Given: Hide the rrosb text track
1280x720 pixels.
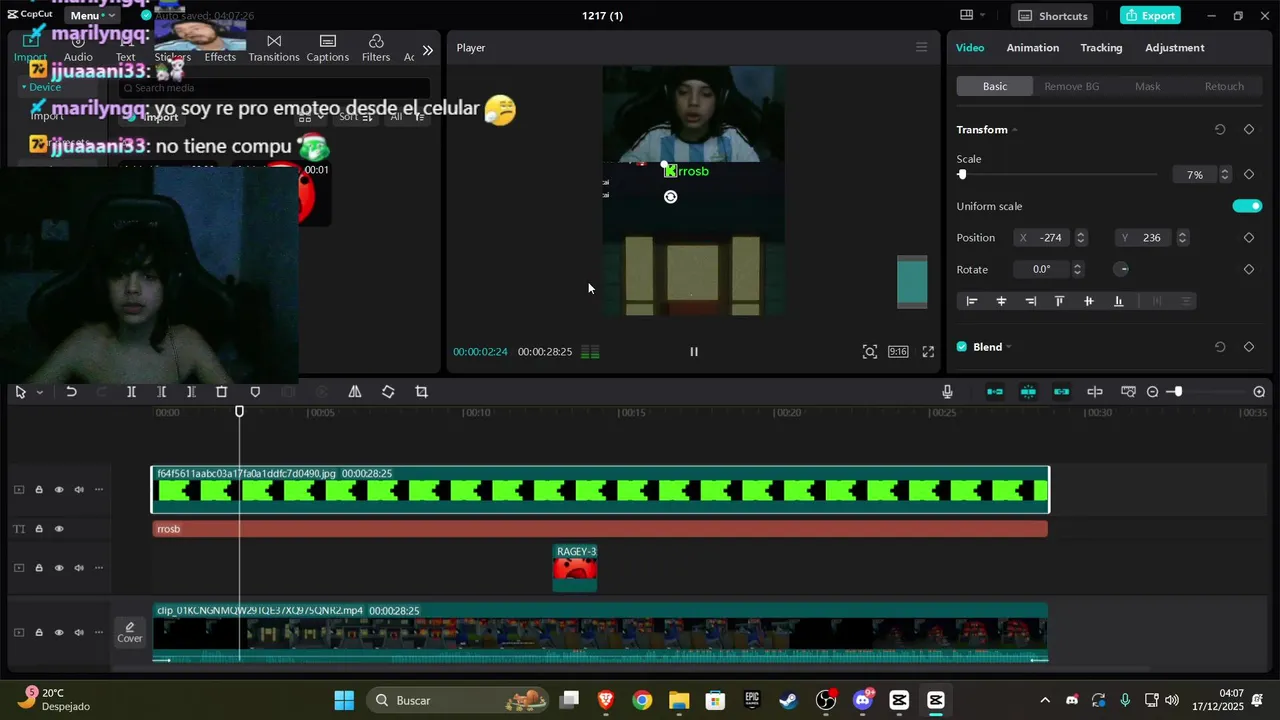Looking at the screenshot, I should point(59,529).
